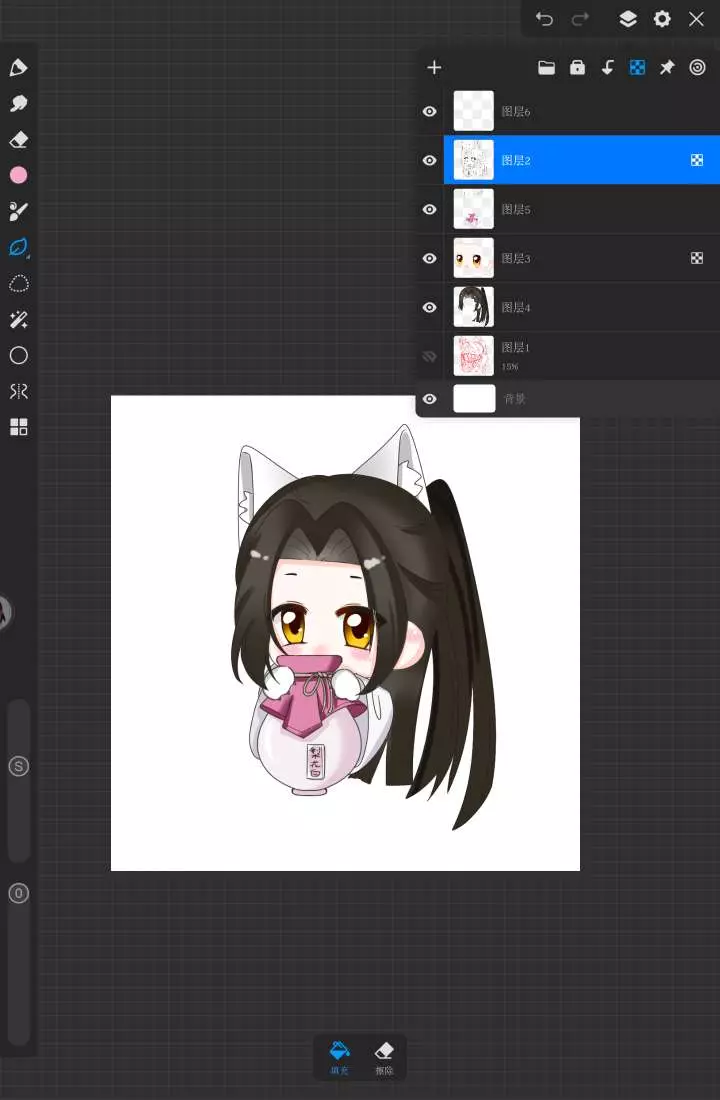Select the 图层3 layer name
Viewport: 720px width, 1100px height.
point(516,258)
